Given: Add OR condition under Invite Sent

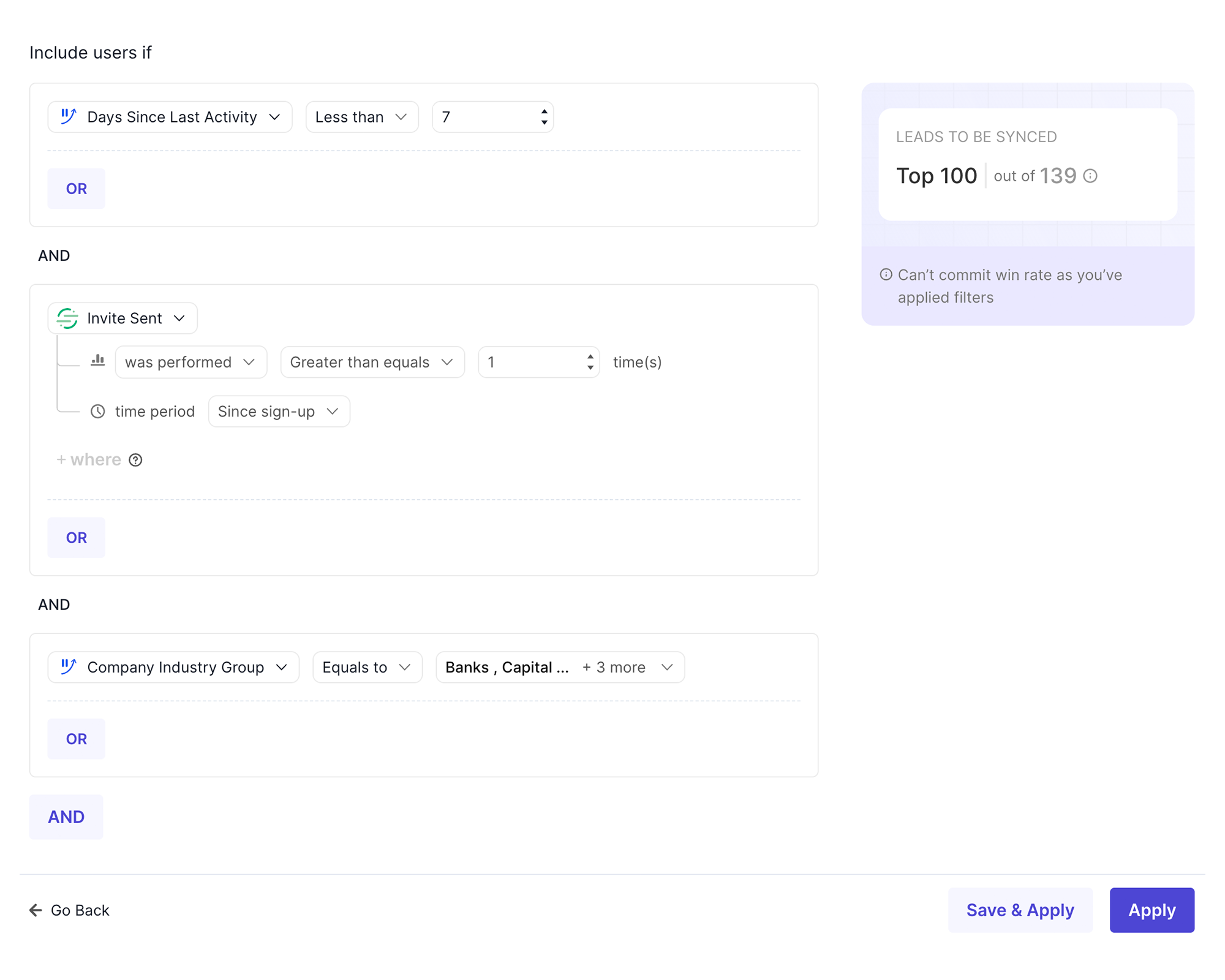Looking at the screenshot, I should 77,538.
